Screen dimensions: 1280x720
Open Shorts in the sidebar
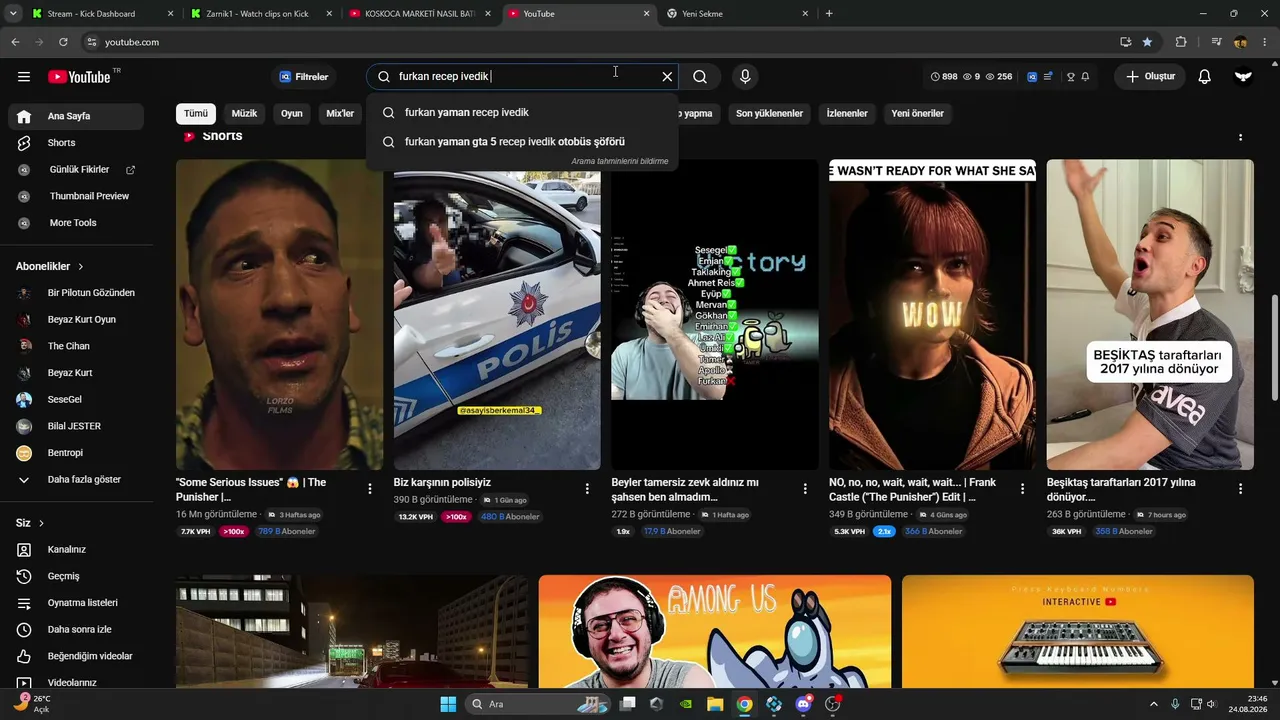[x=76, y=143]
